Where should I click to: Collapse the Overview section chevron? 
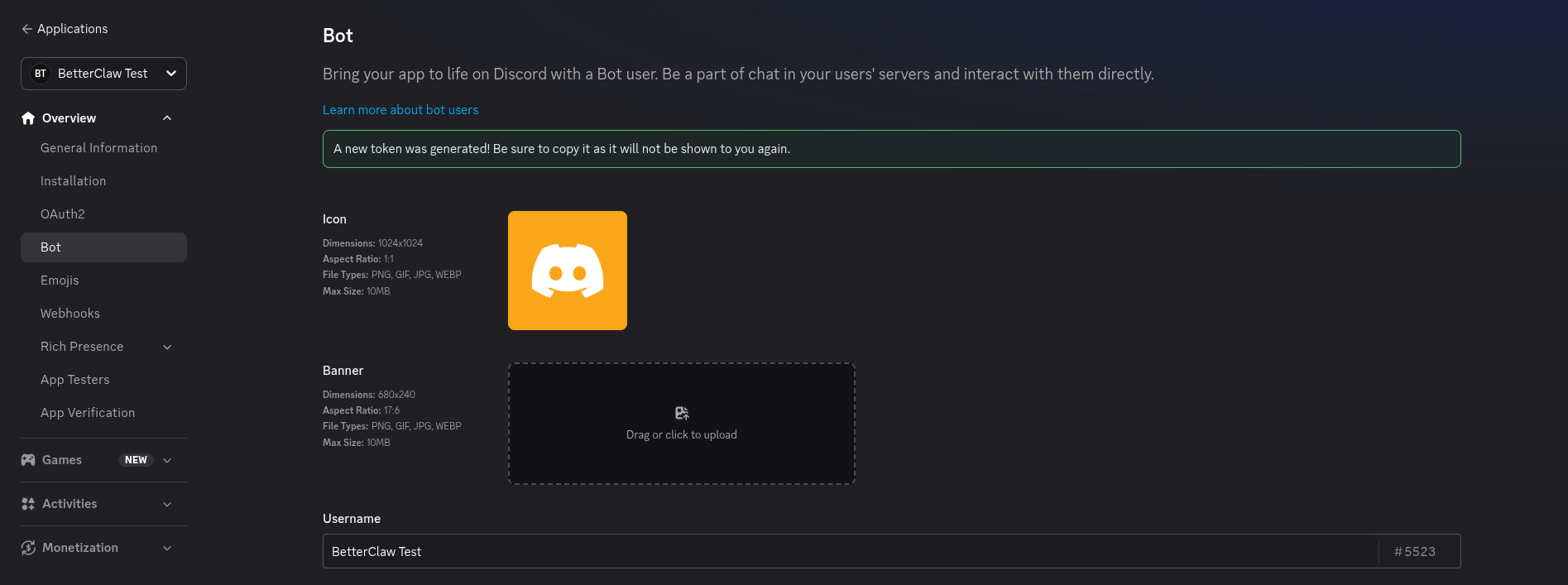(167, 118)
